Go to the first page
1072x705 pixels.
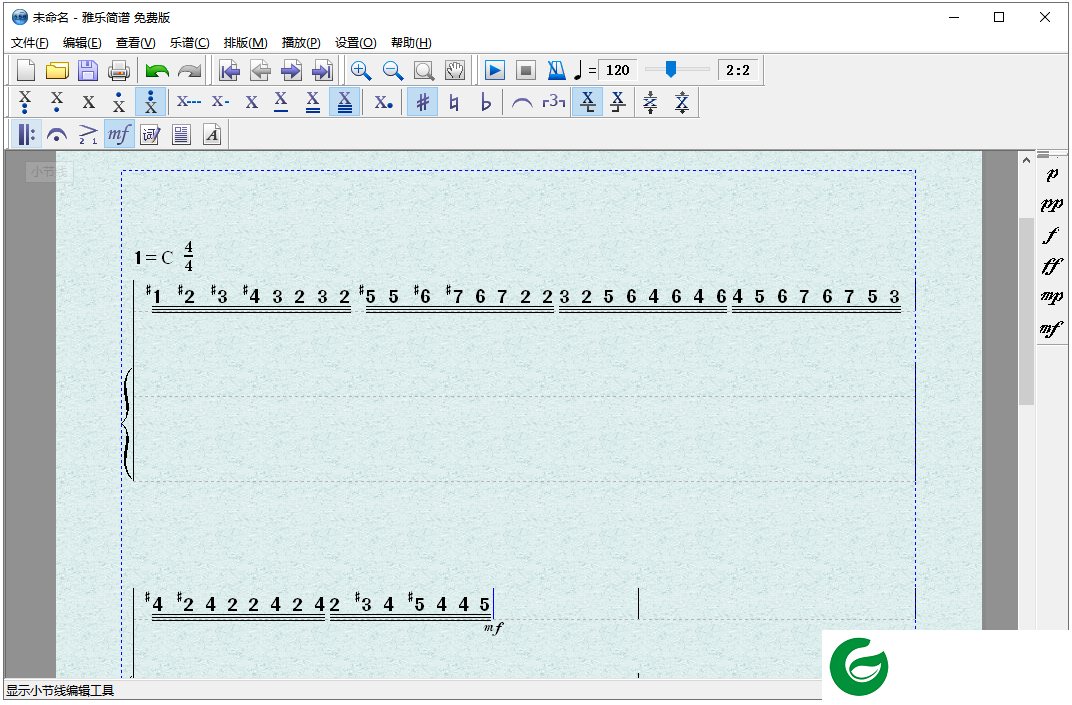click(x=229, y=70)
